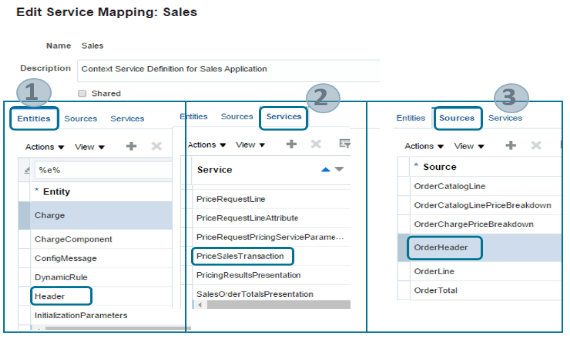Screen dimensions: 570x361
Task: Open View dropdown in Sources panel
Action: coord(469,146)
